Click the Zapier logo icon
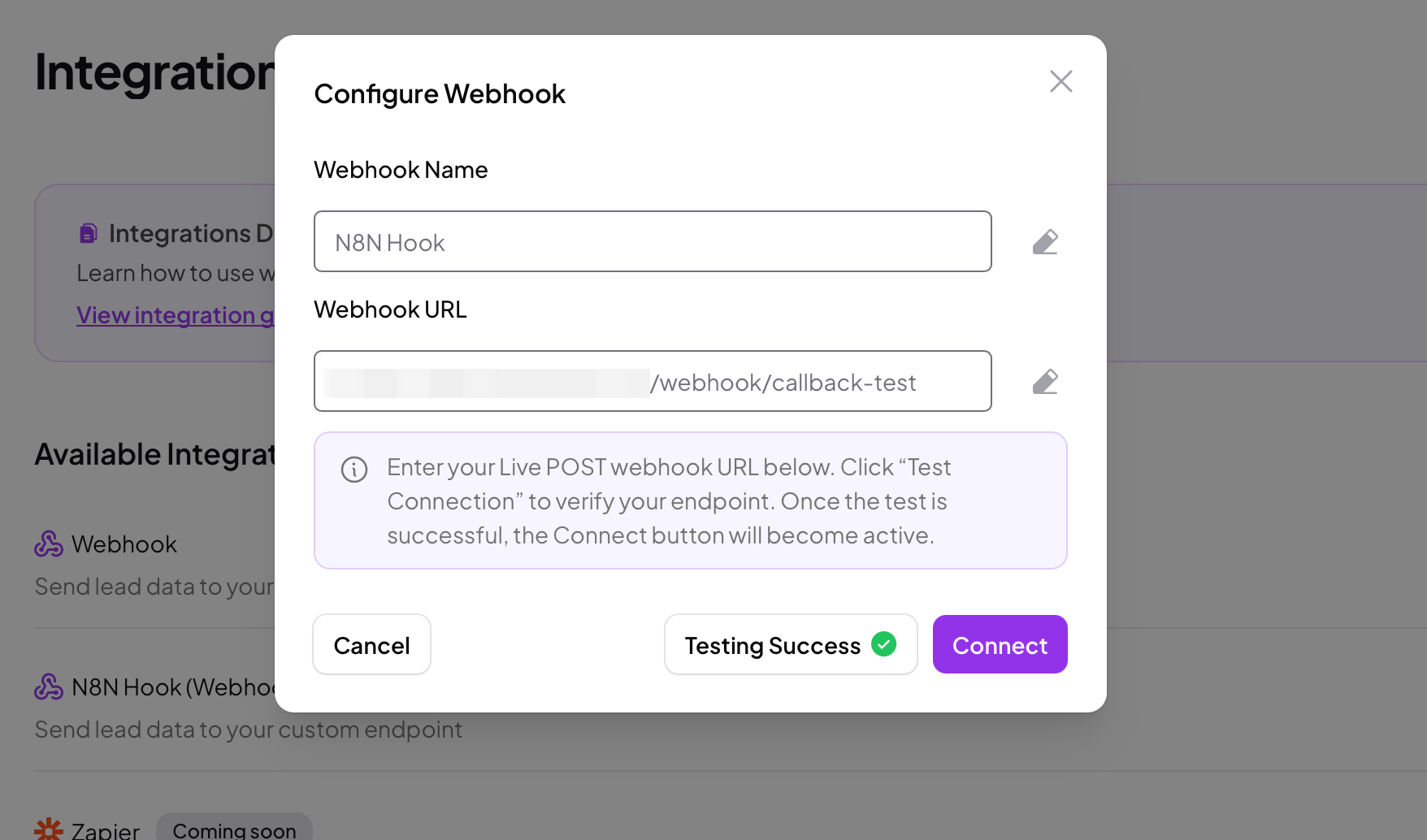This screenshot has width=1427, height=840. pos(49,829)
